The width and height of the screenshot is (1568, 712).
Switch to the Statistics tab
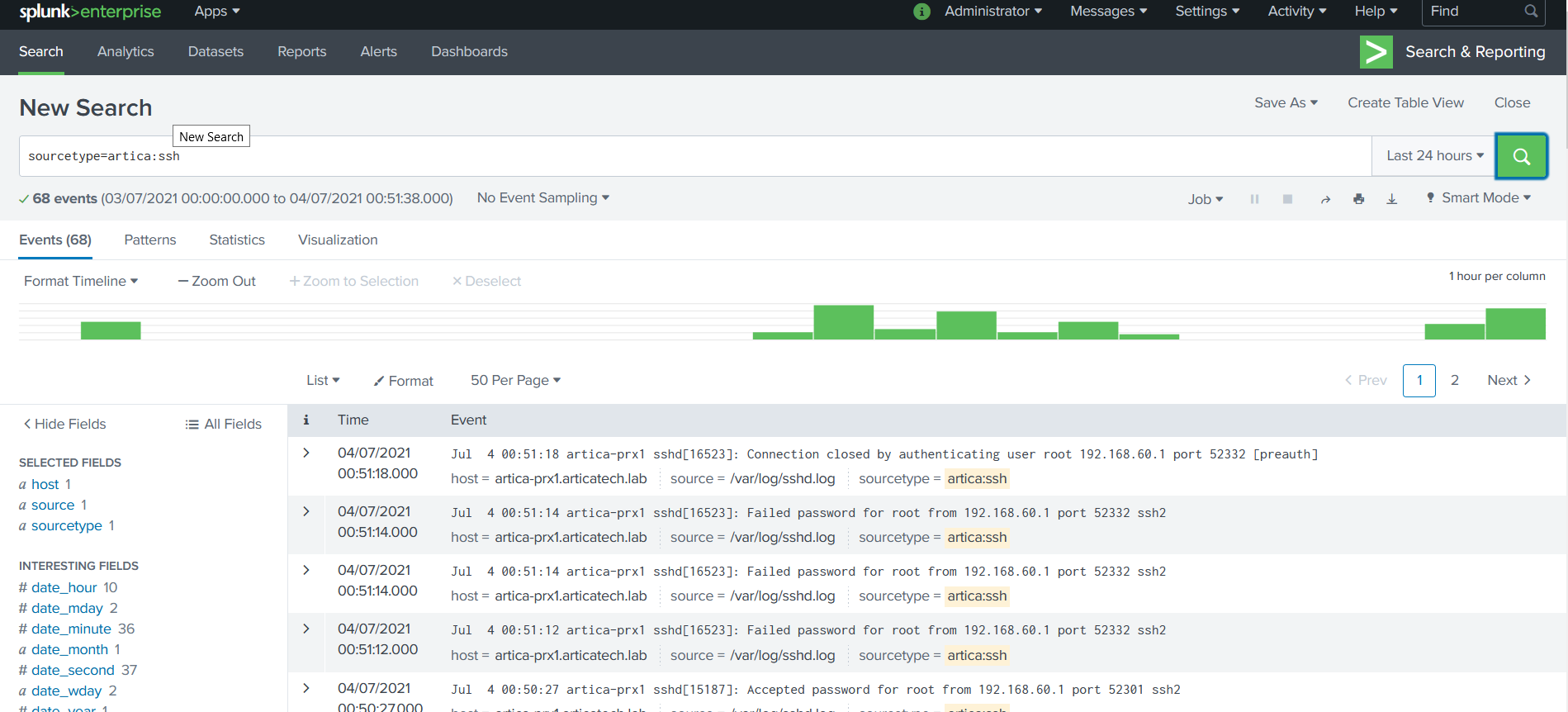[237, 240]
